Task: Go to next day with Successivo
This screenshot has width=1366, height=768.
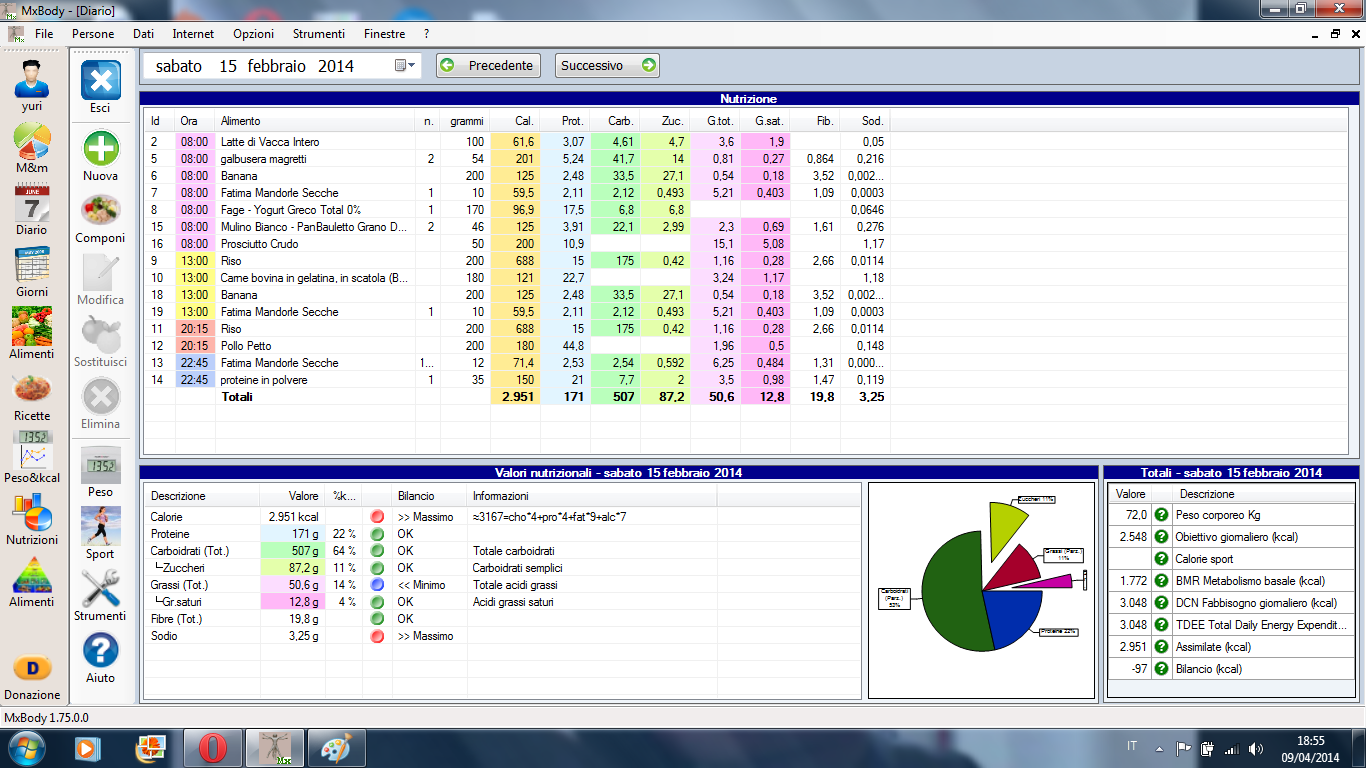Action: click(x=607, y=65)
